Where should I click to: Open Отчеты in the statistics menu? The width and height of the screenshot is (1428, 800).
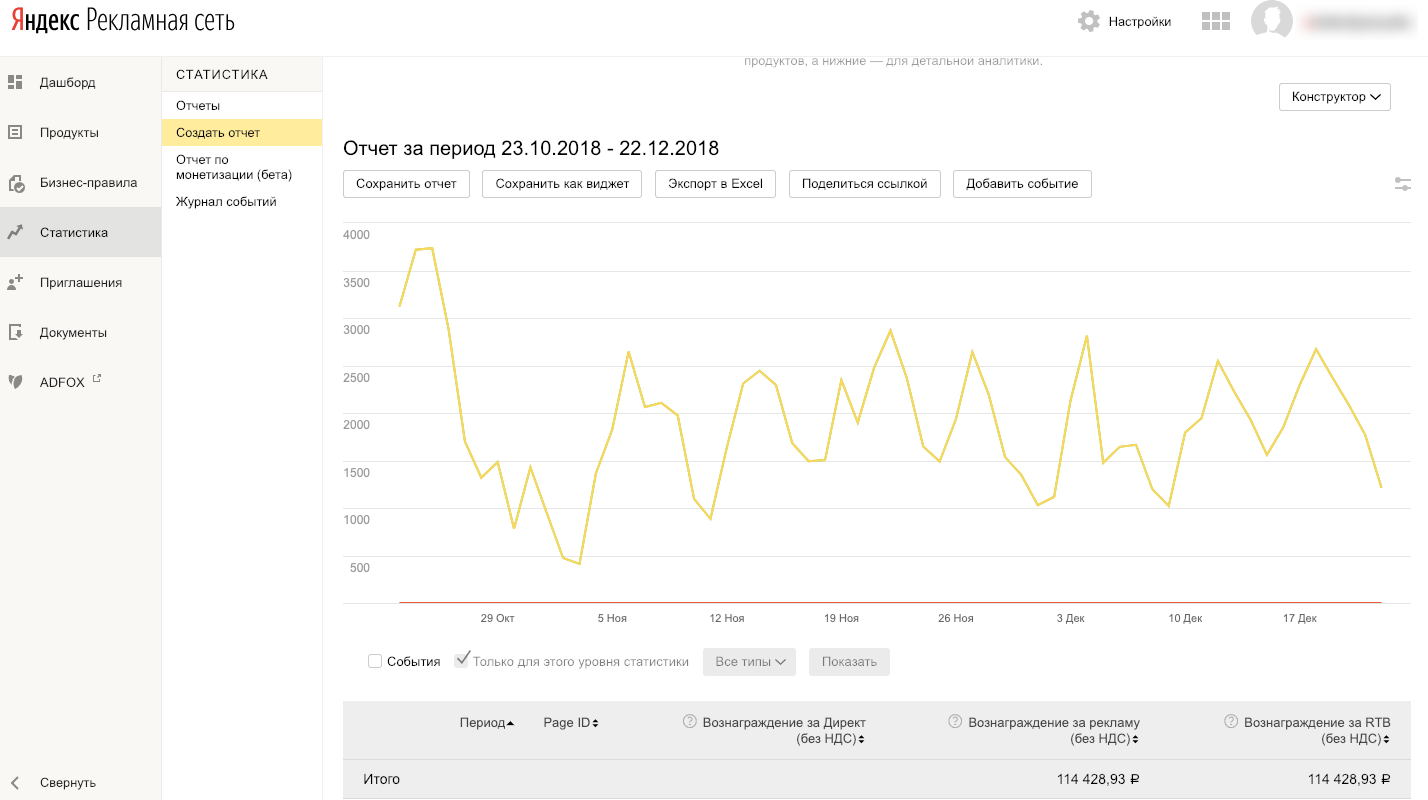pyautogui.click(x=198, y=106)
